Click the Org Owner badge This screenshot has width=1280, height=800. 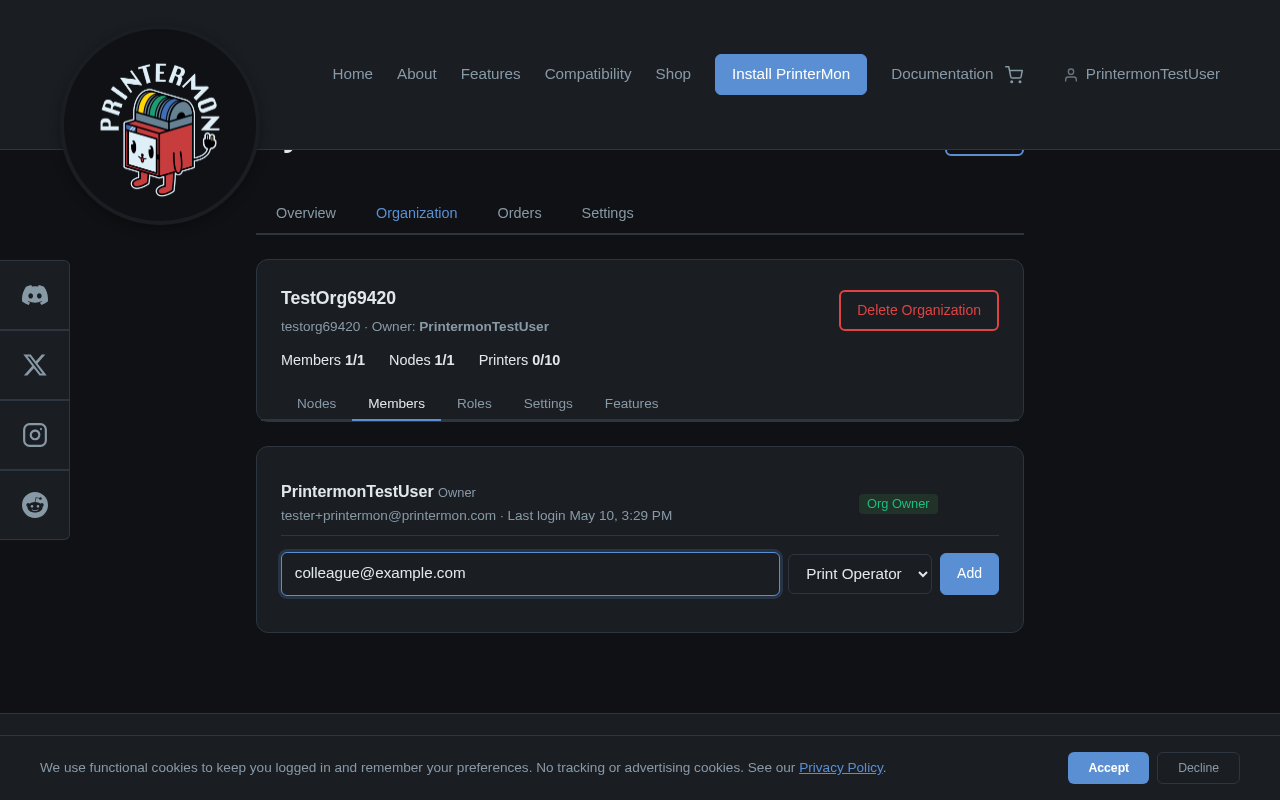pos(898,504)
